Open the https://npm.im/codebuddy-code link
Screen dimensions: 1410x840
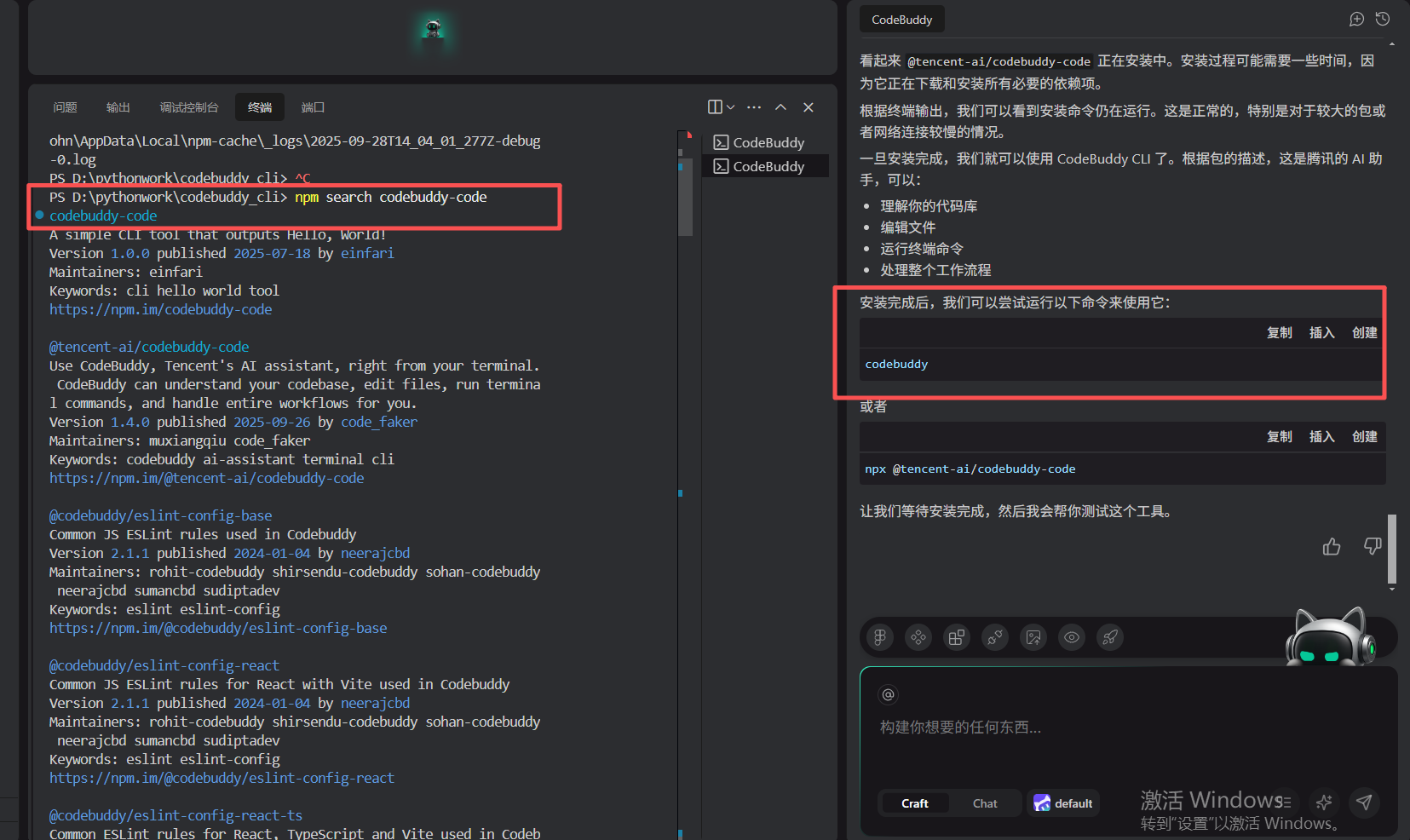(160, 309)
